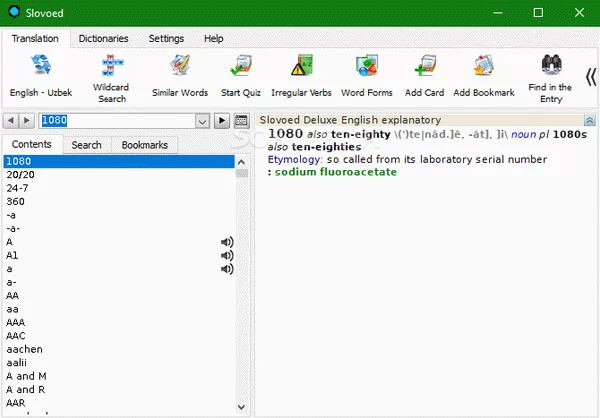Go back with left history arrow
Viewport: 600px width, 418px height.
(11, 121)
